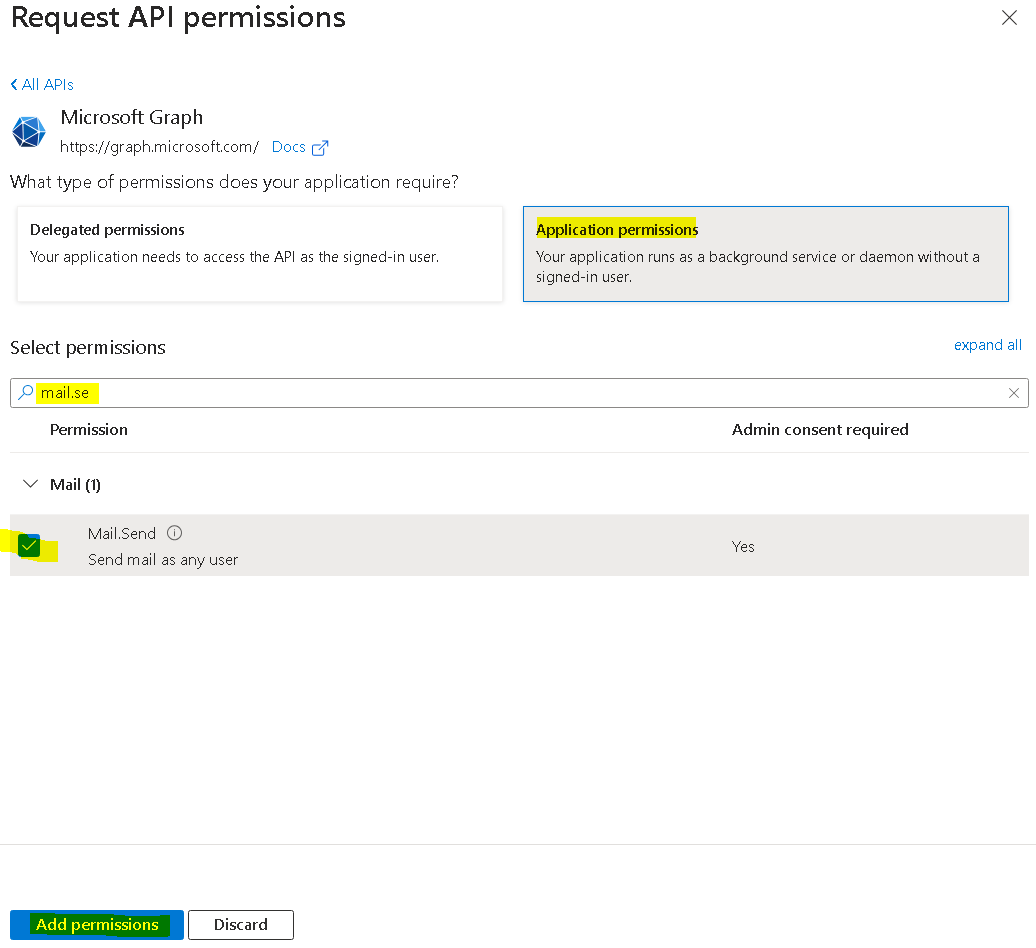Click the expand all icon link
1036x948 pixels.
pos(988,344)
